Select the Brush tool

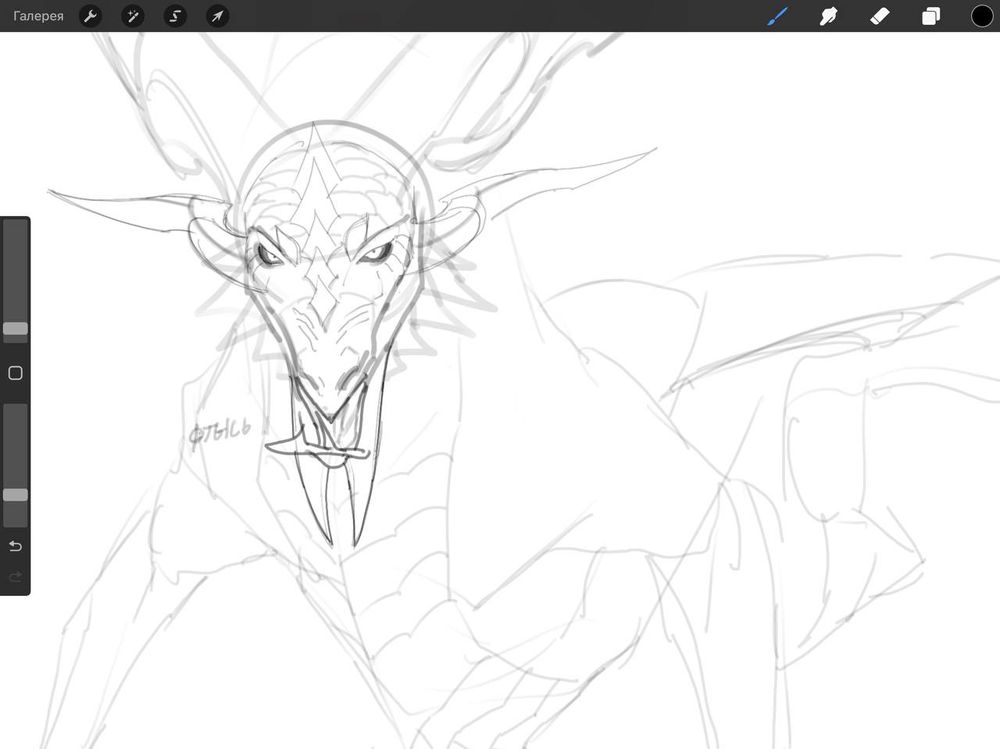[777, 16]
